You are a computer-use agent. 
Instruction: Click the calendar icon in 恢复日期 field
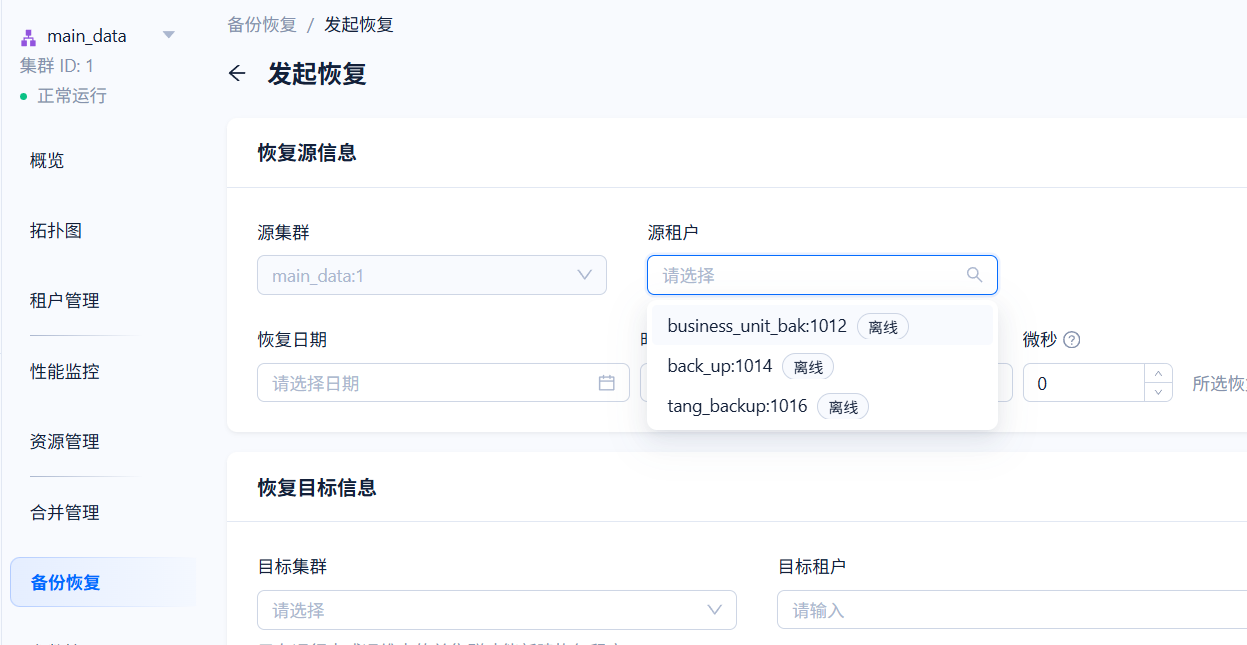point(606,383)
